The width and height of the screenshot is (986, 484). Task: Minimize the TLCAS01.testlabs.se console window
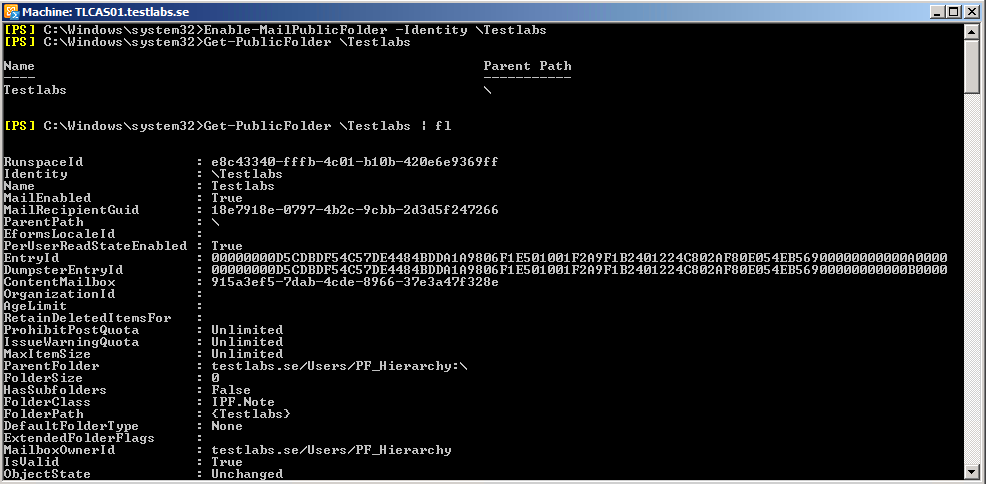pos(937,11)
